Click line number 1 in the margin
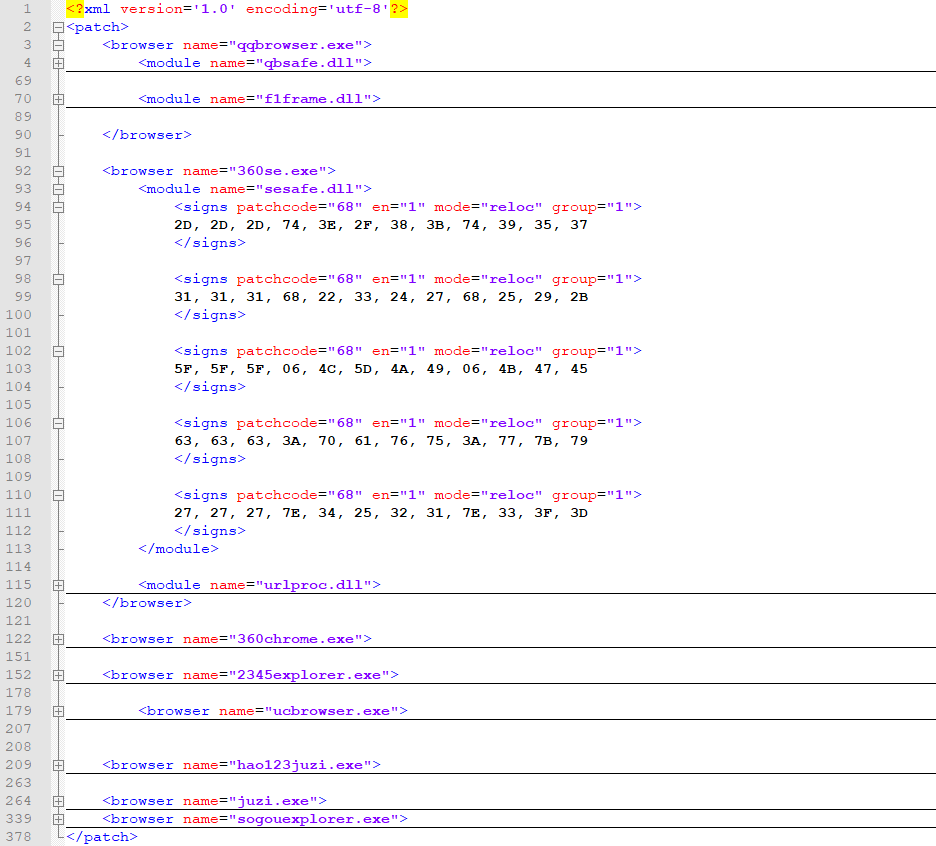Screen dimensions: 936x846 click(x=27, y=9)
